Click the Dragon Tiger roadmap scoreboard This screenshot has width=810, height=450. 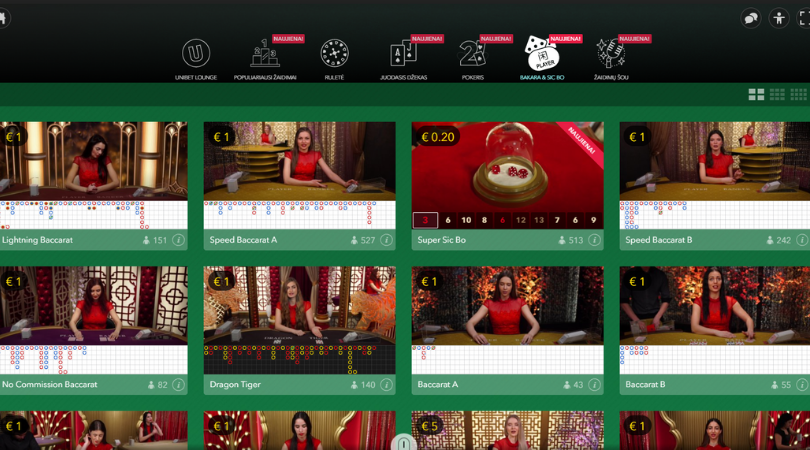pos(300,360)
